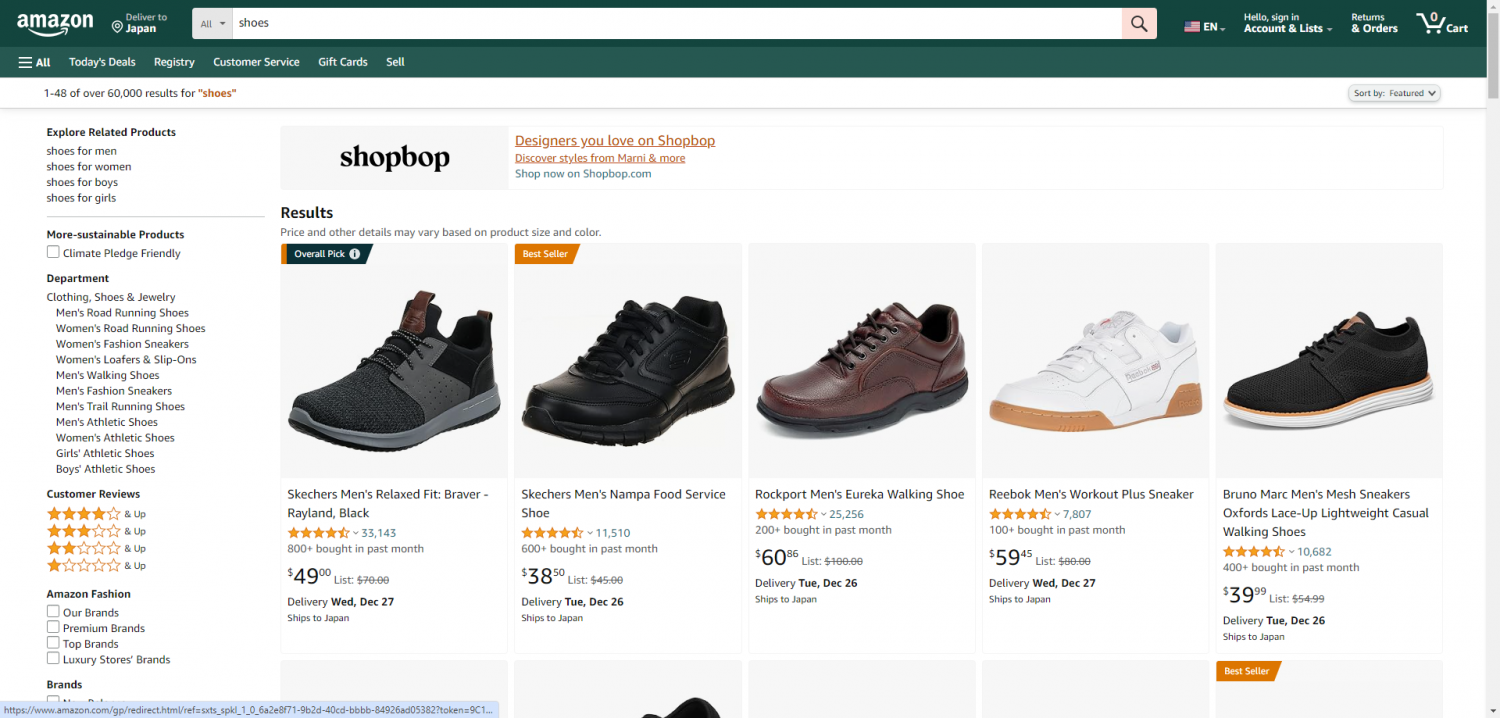Image resolution: width=1500 pixels, height=718 pixels.
Task: Click shoes for women link
Action: click(89, 167)
